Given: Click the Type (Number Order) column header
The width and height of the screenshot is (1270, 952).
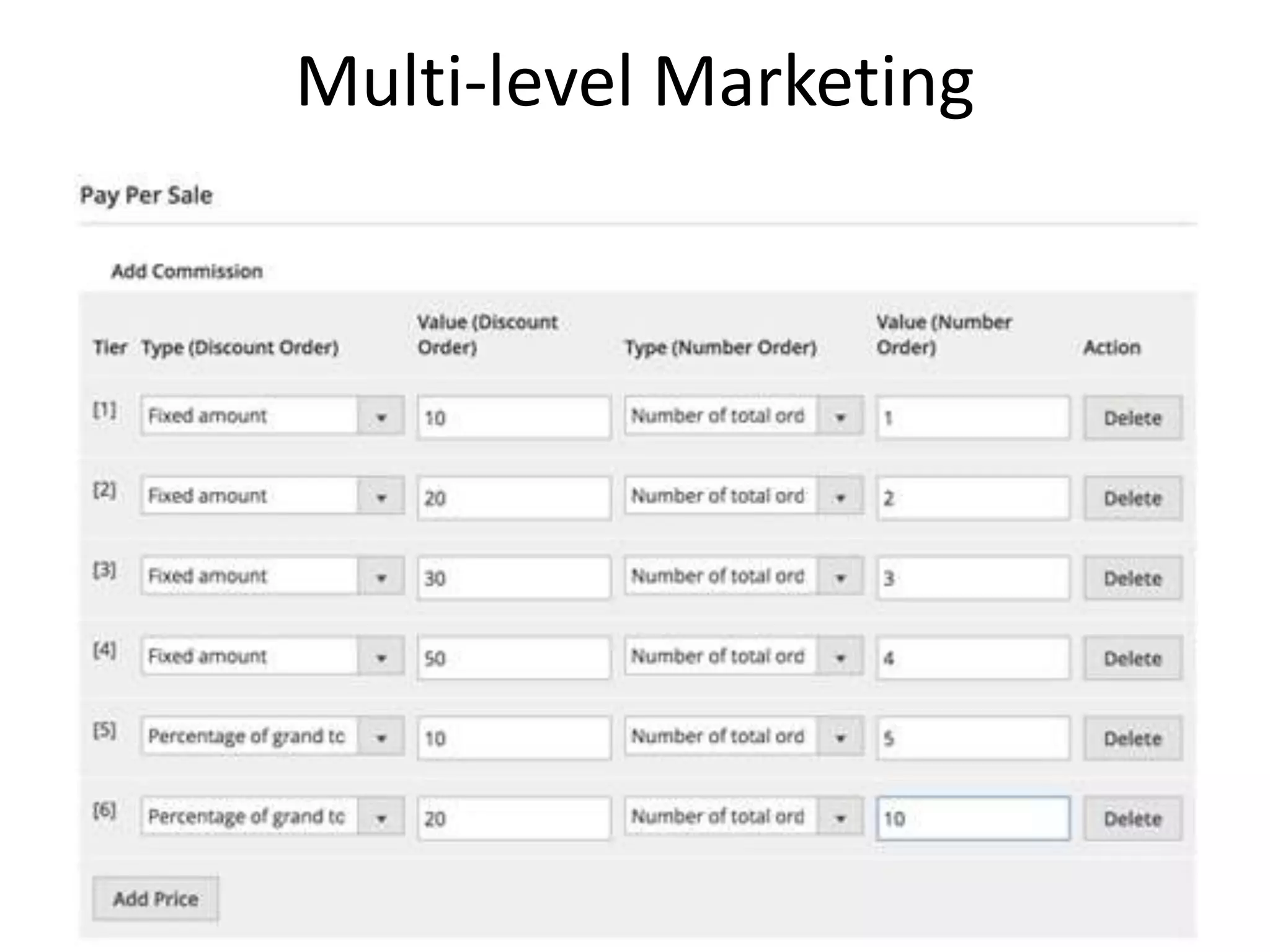Looking at the screenshot, I should (x=721, y=348).
